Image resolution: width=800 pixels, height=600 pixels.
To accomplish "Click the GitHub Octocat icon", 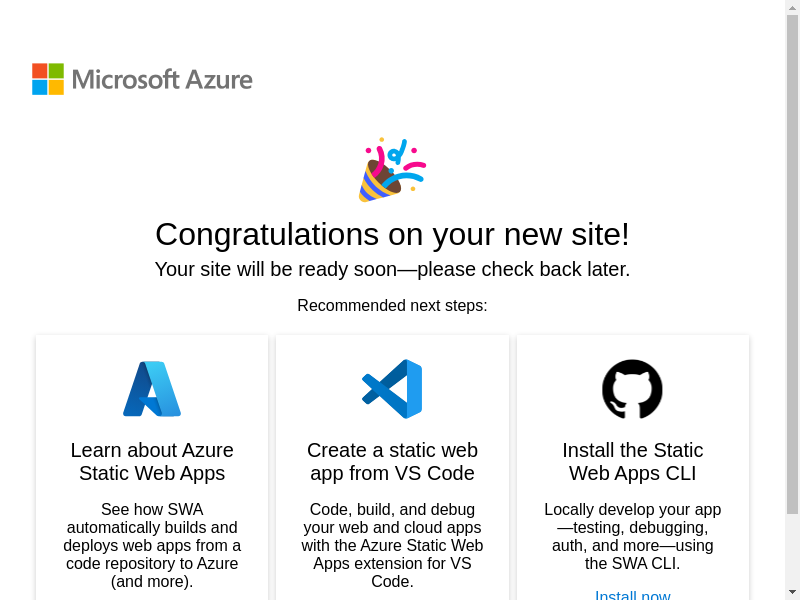I will pos(632,389).
